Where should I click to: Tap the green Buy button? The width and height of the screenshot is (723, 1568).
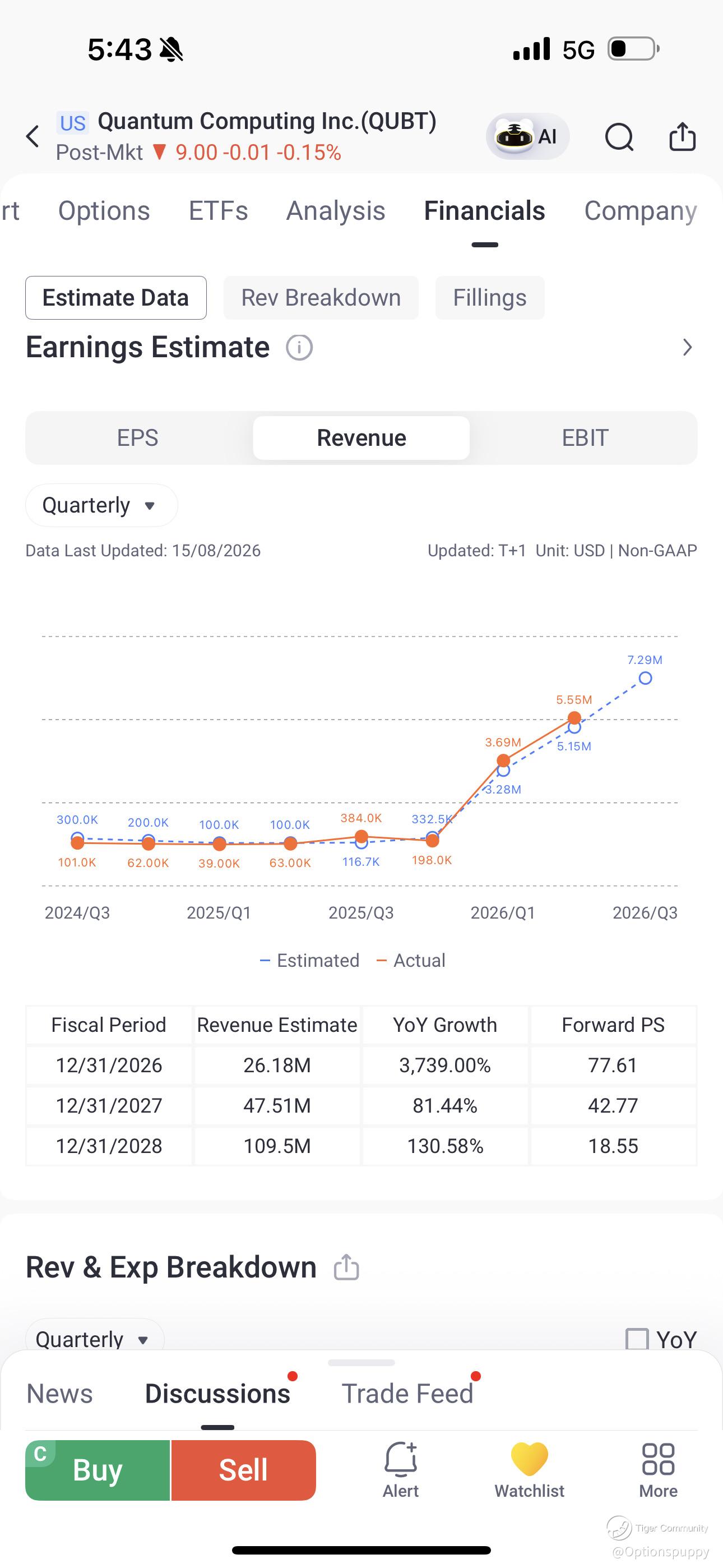[98, 1470]
